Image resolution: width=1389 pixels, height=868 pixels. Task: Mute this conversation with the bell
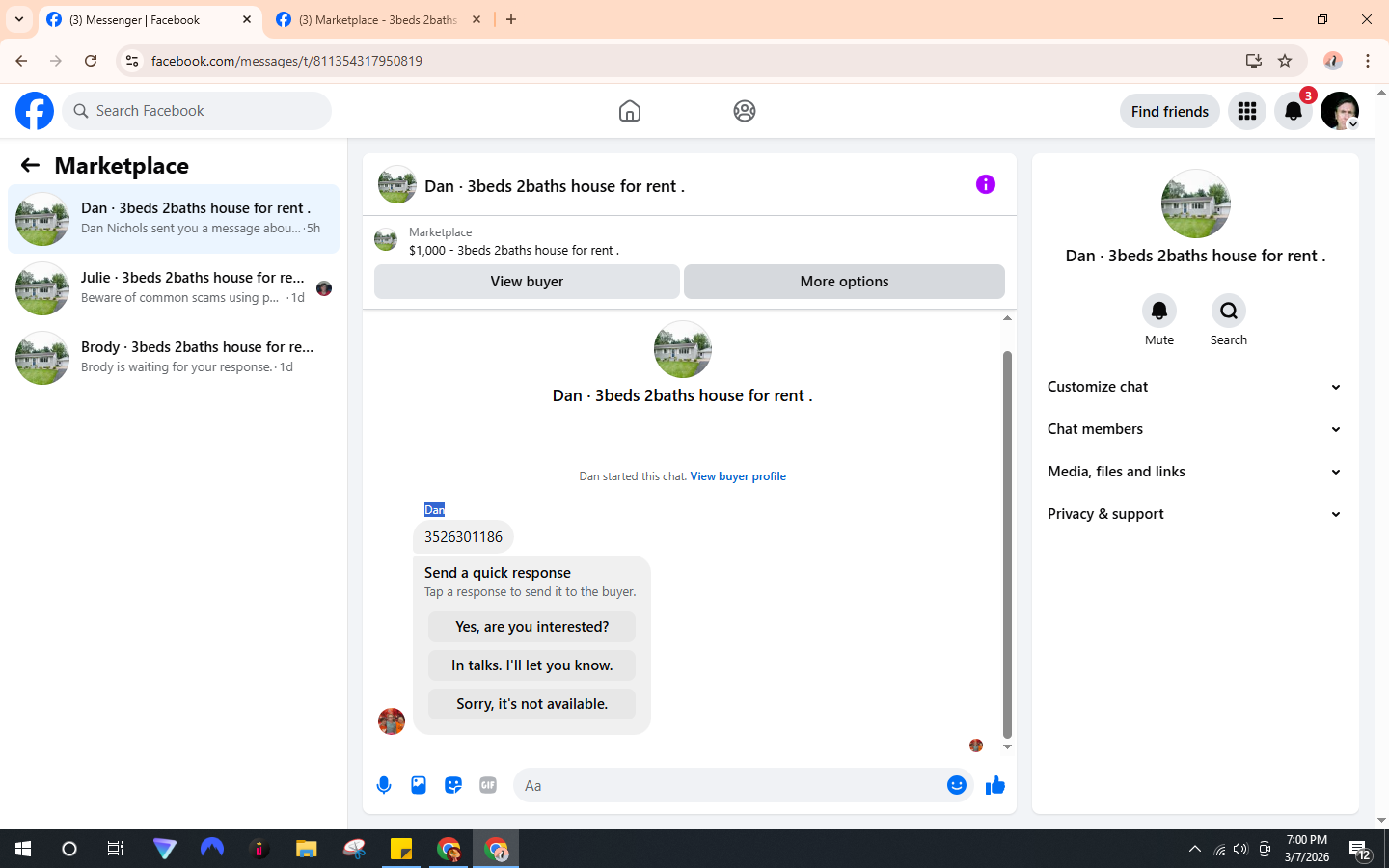tap(1159, 311)
